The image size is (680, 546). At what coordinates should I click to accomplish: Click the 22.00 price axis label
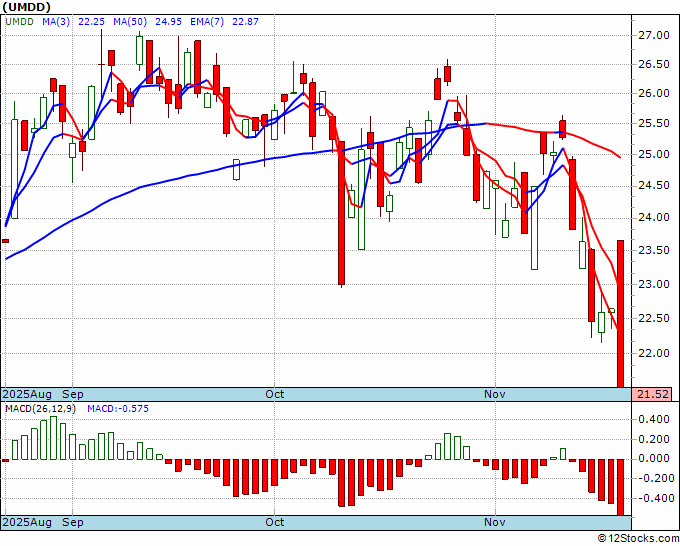[654, 353]
